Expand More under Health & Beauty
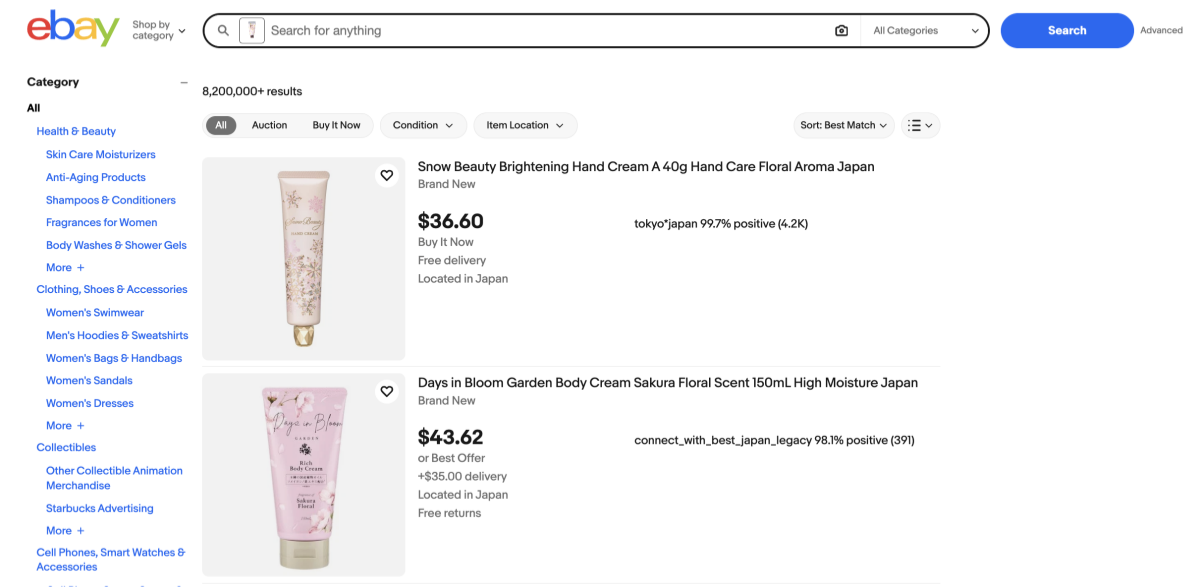 (x=65, y=268)
